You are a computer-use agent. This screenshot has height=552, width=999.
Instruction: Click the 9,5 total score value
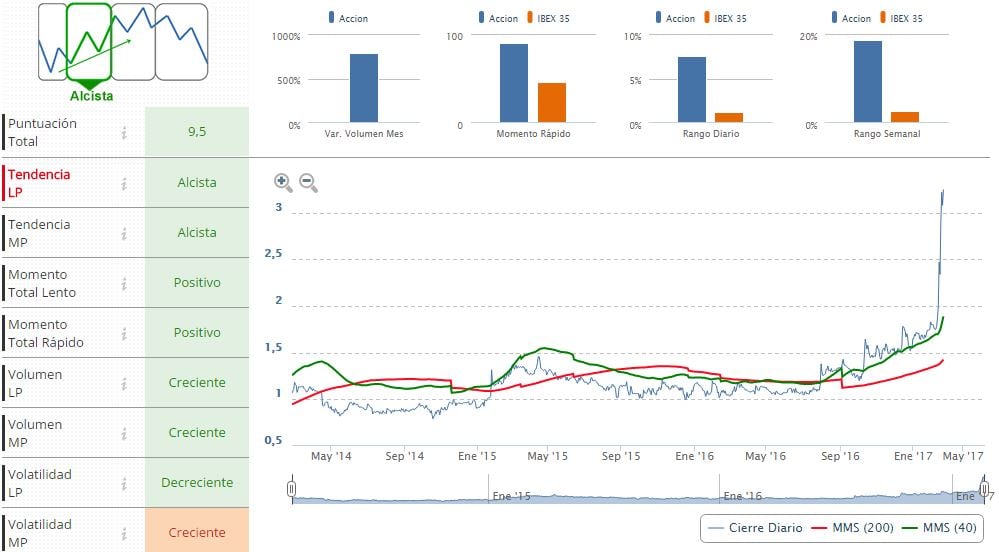coord(197,131)
